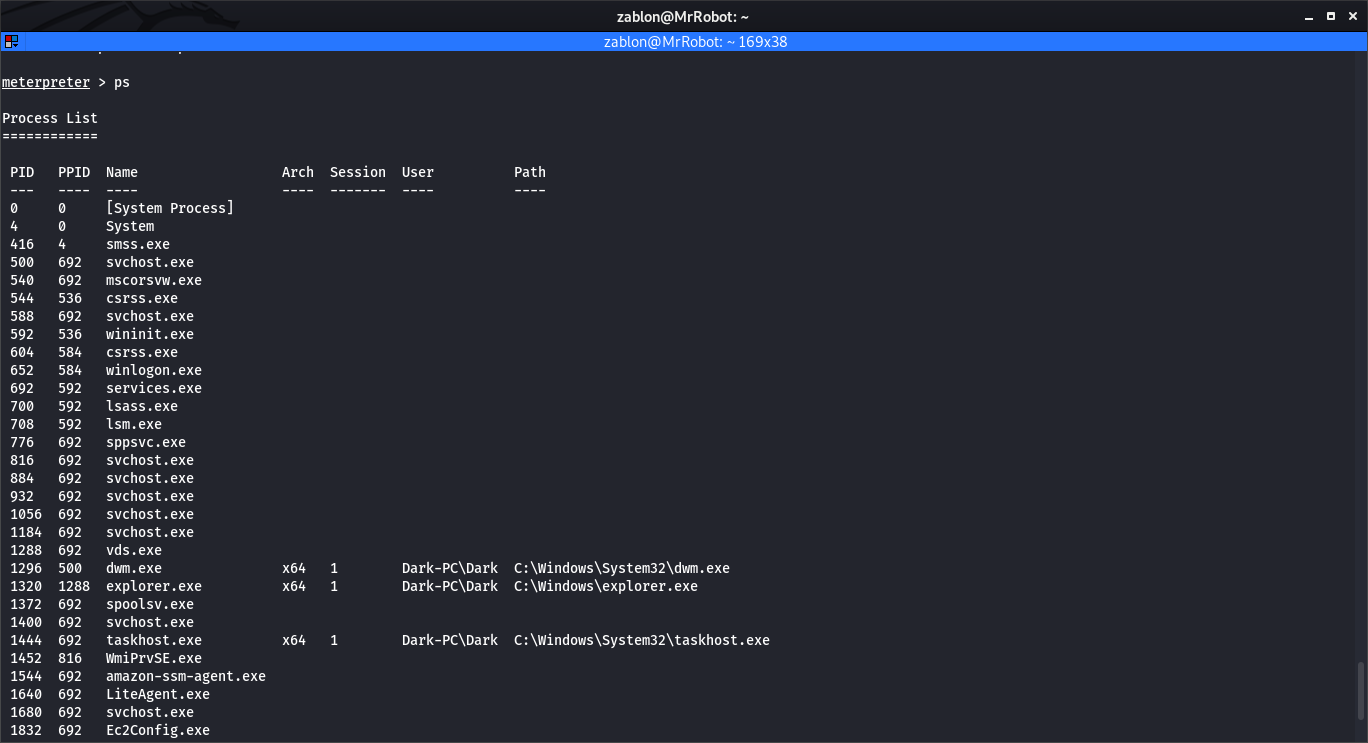Select the WmiPrvSE.exe process name

154,658
